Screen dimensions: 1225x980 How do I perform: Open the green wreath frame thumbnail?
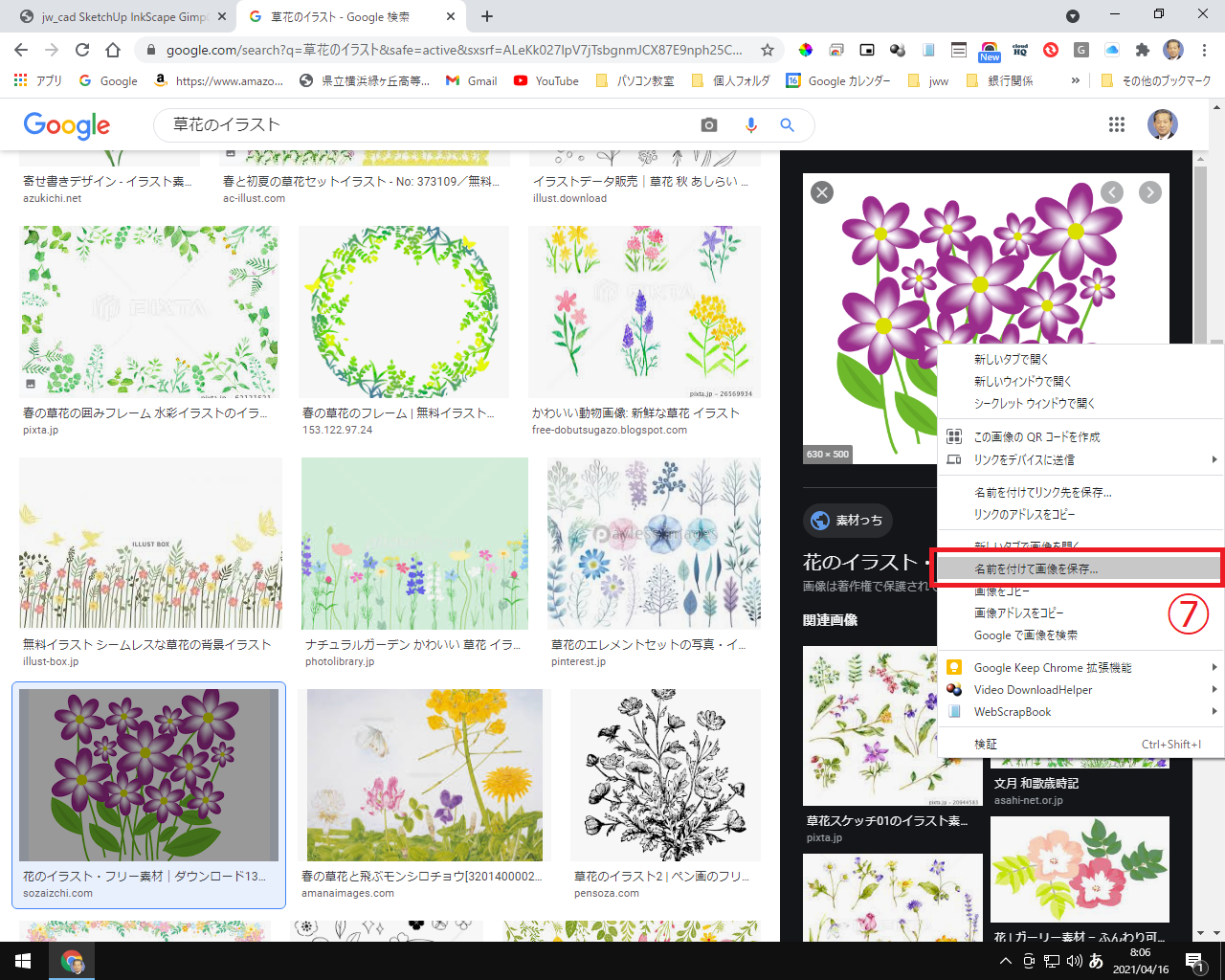tap(404, 312)
